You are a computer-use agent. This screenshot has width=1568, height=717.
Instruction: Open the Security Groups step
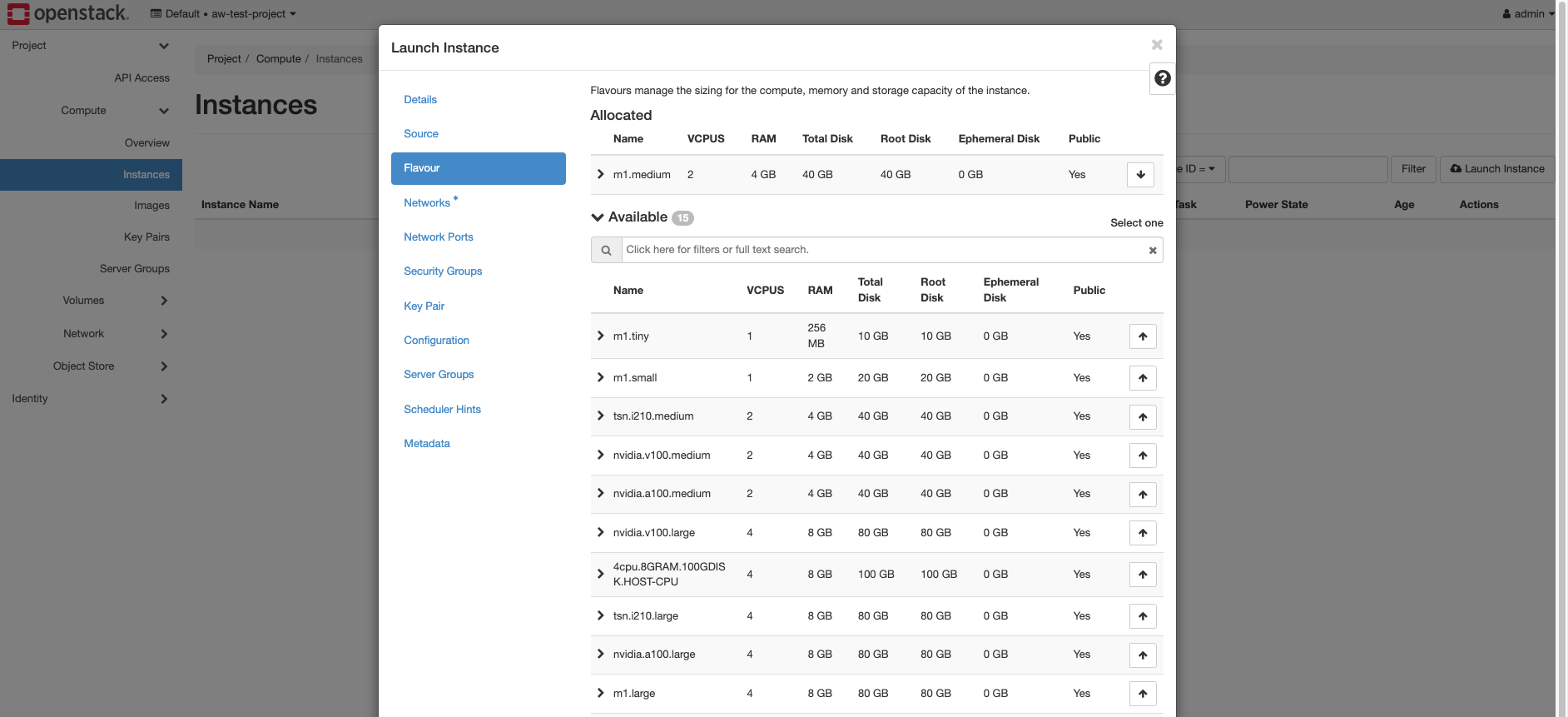[x=443, y=271]
